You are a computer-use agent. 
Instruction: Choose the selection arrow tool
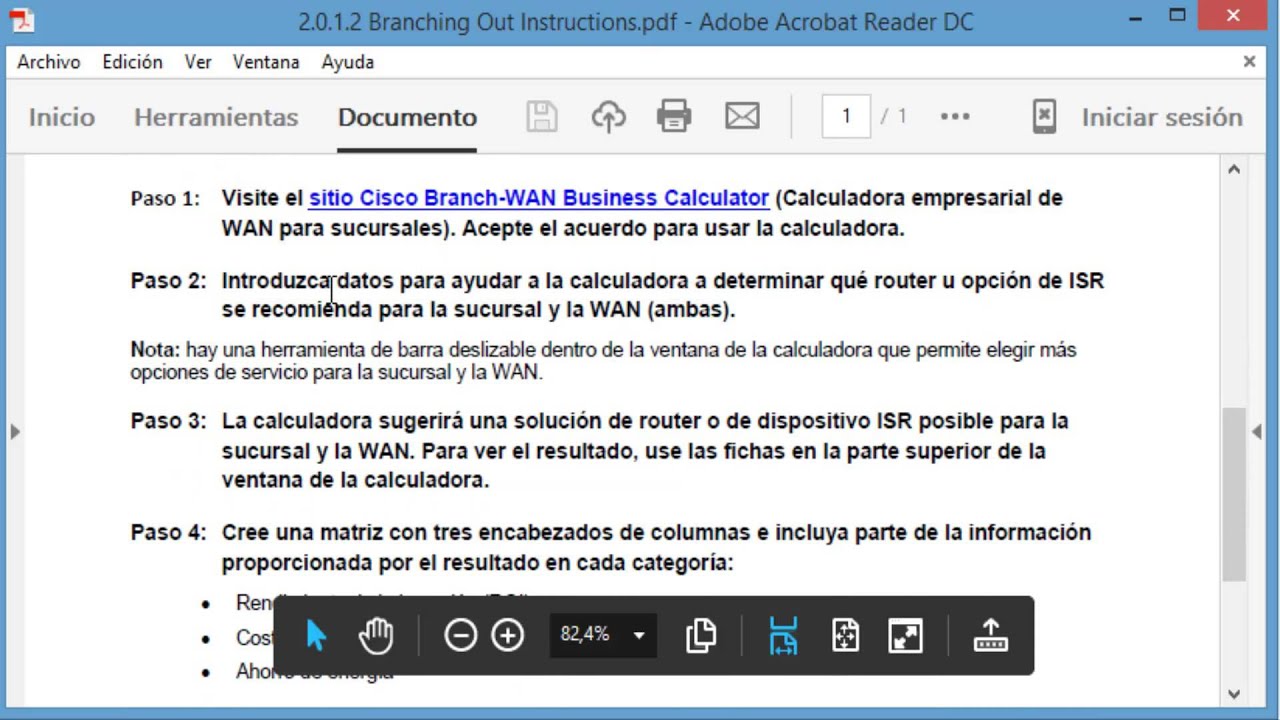[x=316, y=635]
